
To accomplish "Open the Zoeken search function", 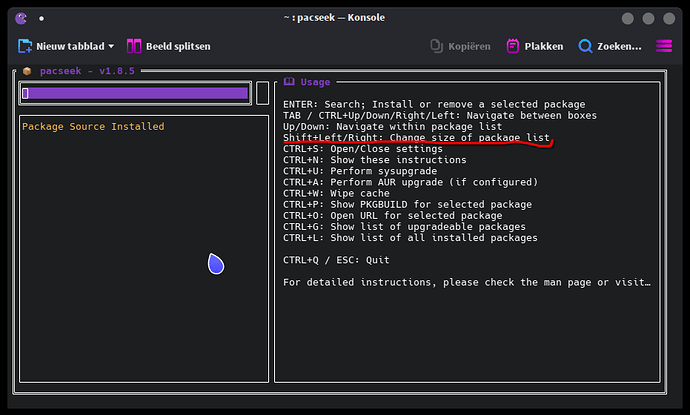I will [x=610, y=46].
